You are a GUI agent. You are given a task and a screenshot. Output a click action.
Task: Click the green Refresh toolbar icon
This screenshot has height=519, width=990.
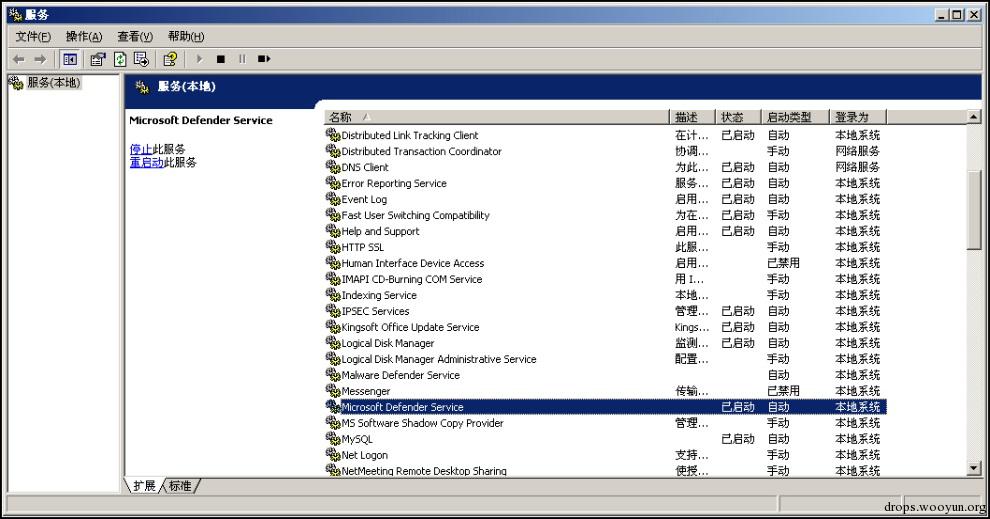tap(121, 59)
